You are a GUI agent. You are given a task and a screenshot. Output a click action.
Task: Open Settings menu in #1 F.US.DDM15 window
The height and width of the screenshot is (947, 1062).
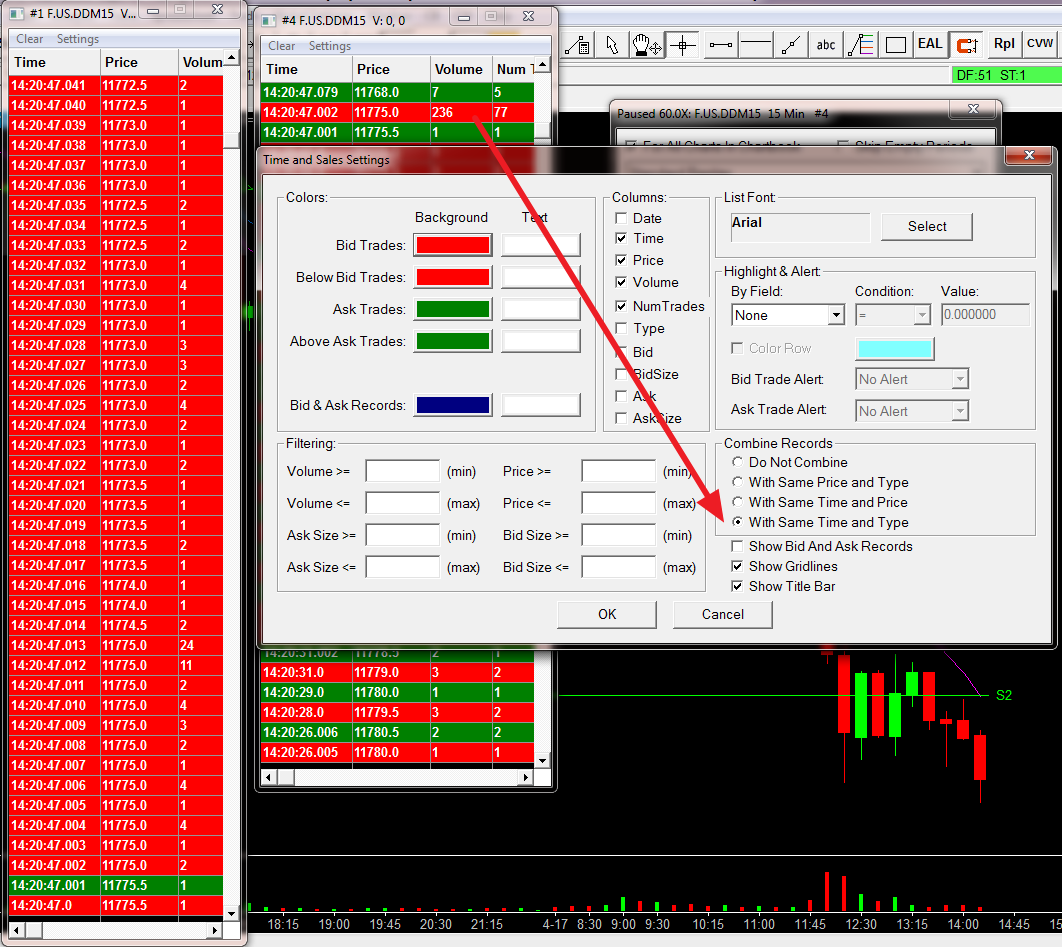77,39
